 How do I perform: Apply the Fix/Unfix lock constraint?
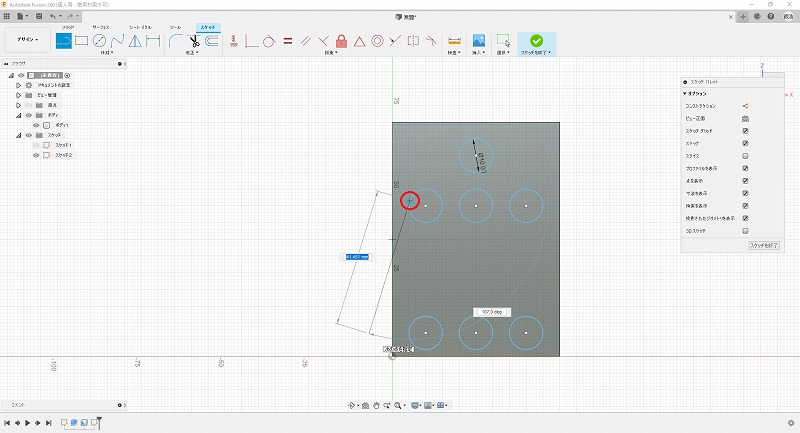click(x=341, y=41)
